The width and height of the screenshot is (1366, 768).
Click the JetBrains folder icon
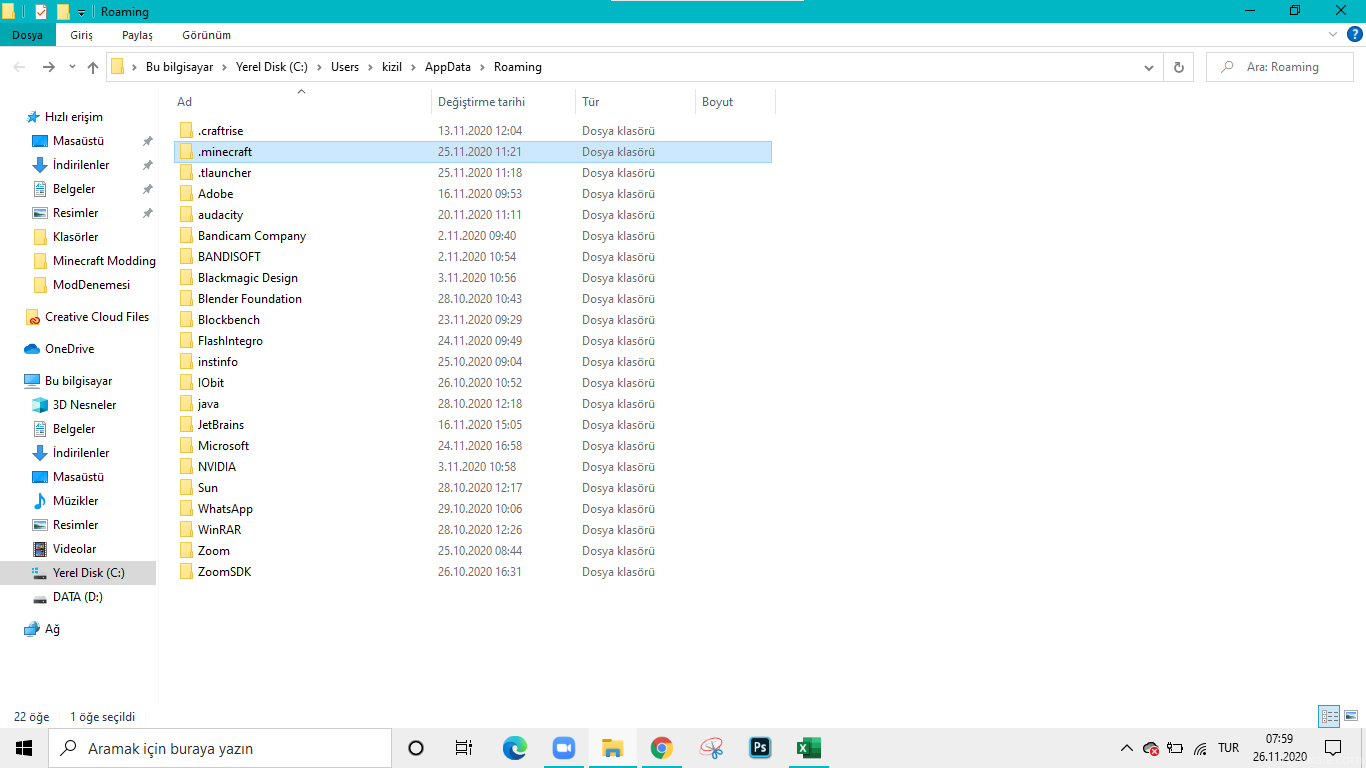186,425
